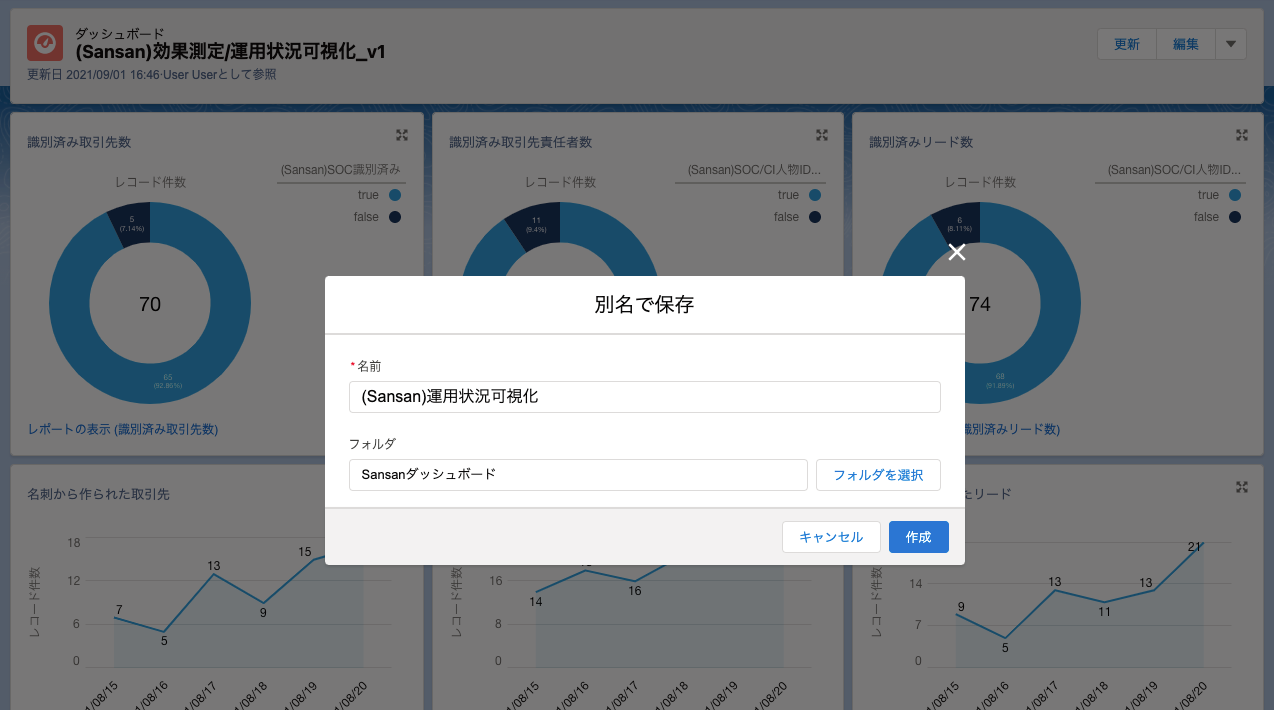This screenshot has width=1274, height=710.
Task: Cancel with the キャンセル button
Action: pos(830,537)
